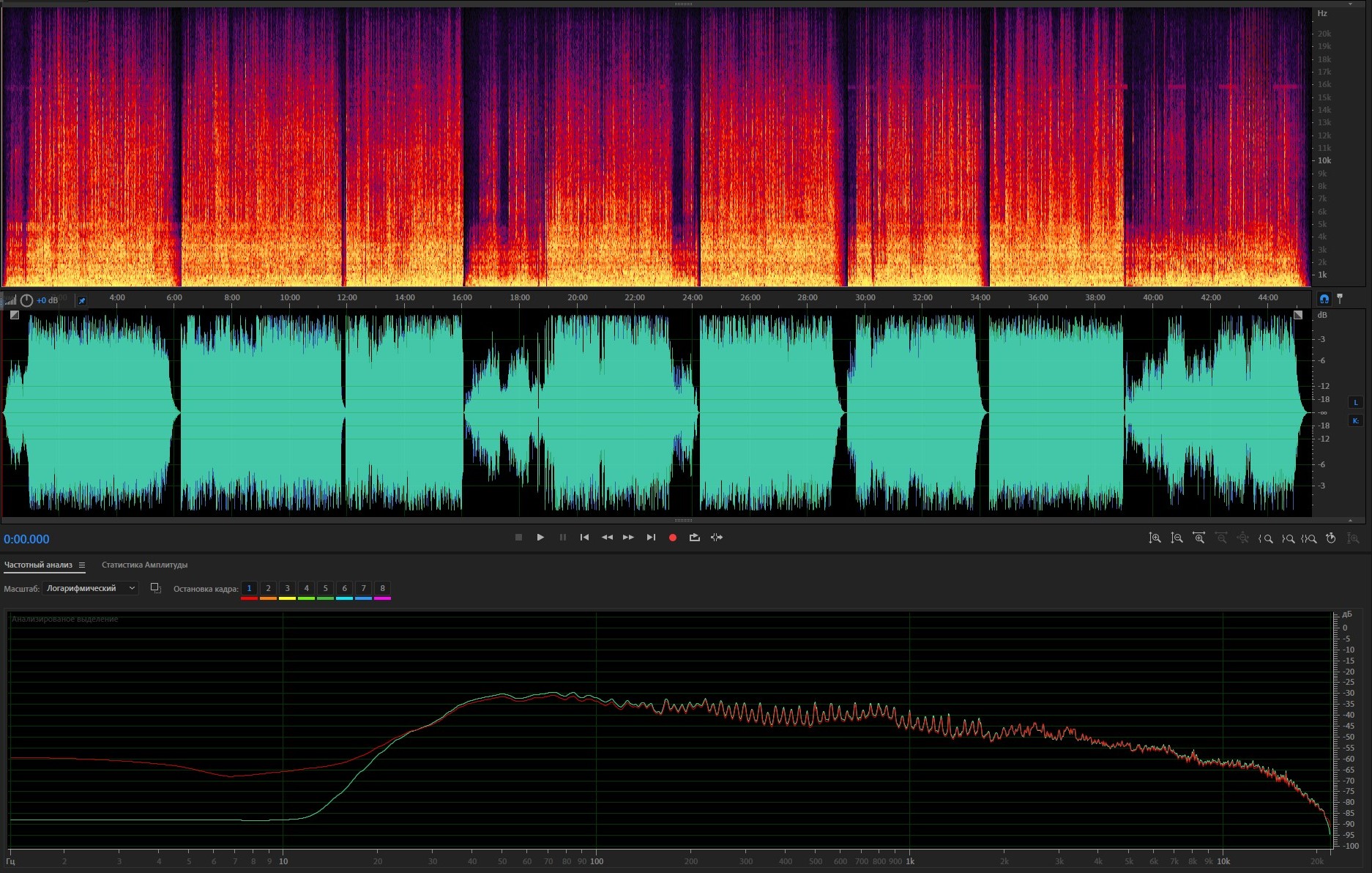Select hold frame 6
This screenshot has width=1372, height=873.
(344, 588)
